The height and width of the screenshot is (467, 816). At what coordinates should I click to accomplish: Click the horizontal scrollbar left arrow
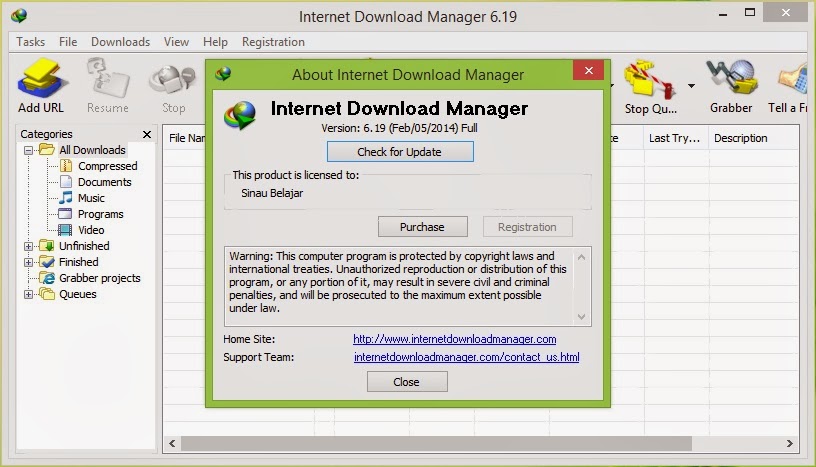click(172, 444)
